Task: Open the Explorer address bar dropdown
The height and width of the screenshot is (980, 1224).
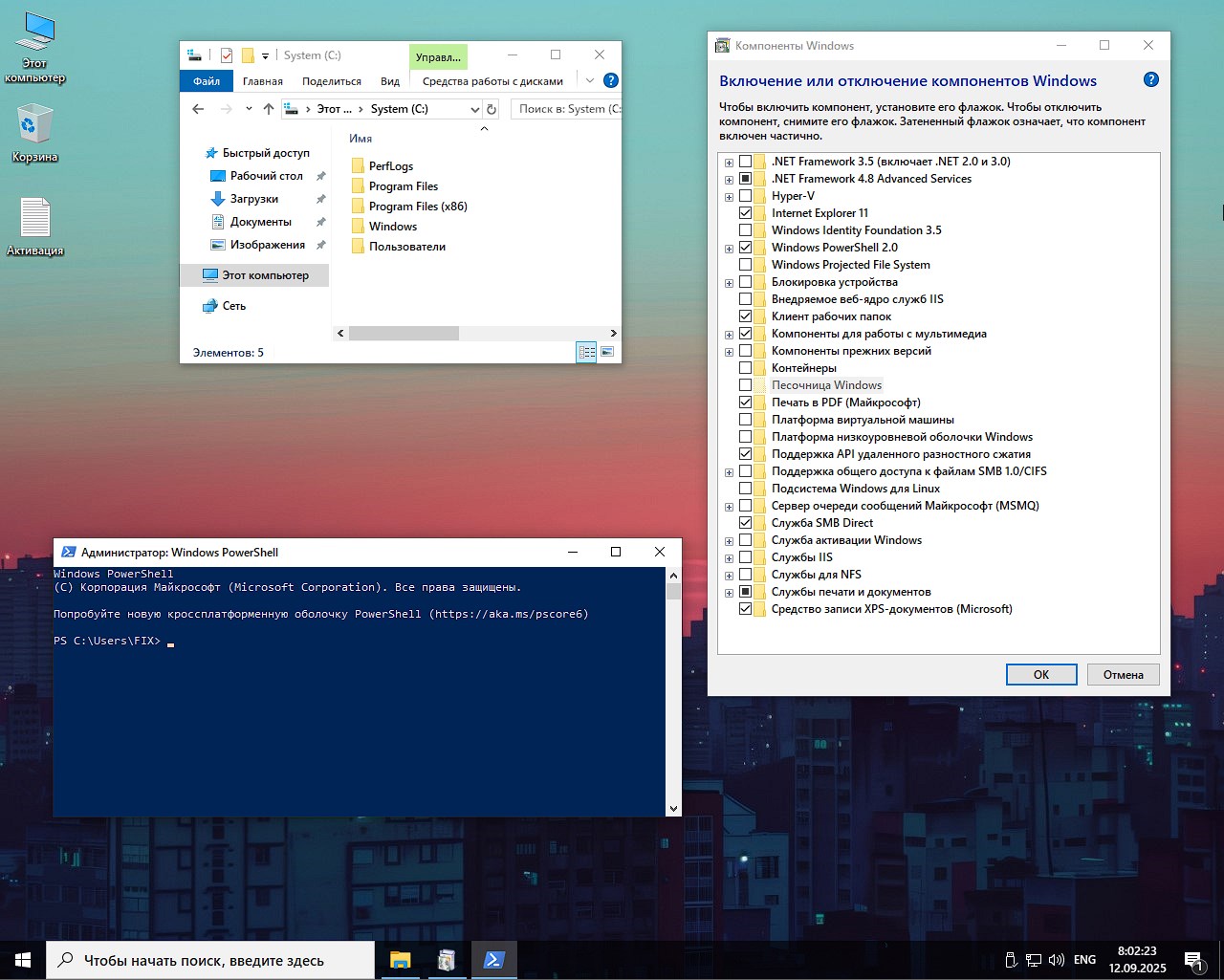Action: click(x=474, y=109)
